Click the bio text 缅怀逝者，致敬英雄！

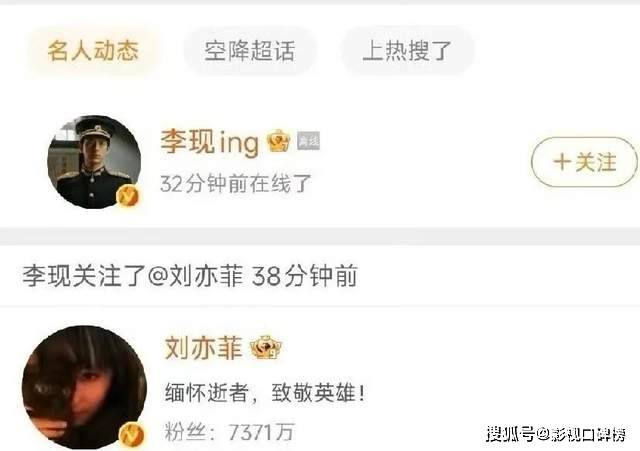point(264,393)
